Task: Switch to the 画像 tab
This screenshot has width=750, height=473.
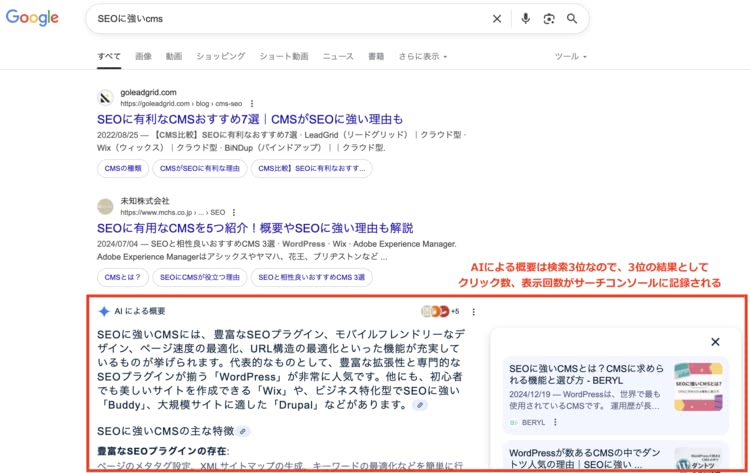Action: tap(143, 56)
